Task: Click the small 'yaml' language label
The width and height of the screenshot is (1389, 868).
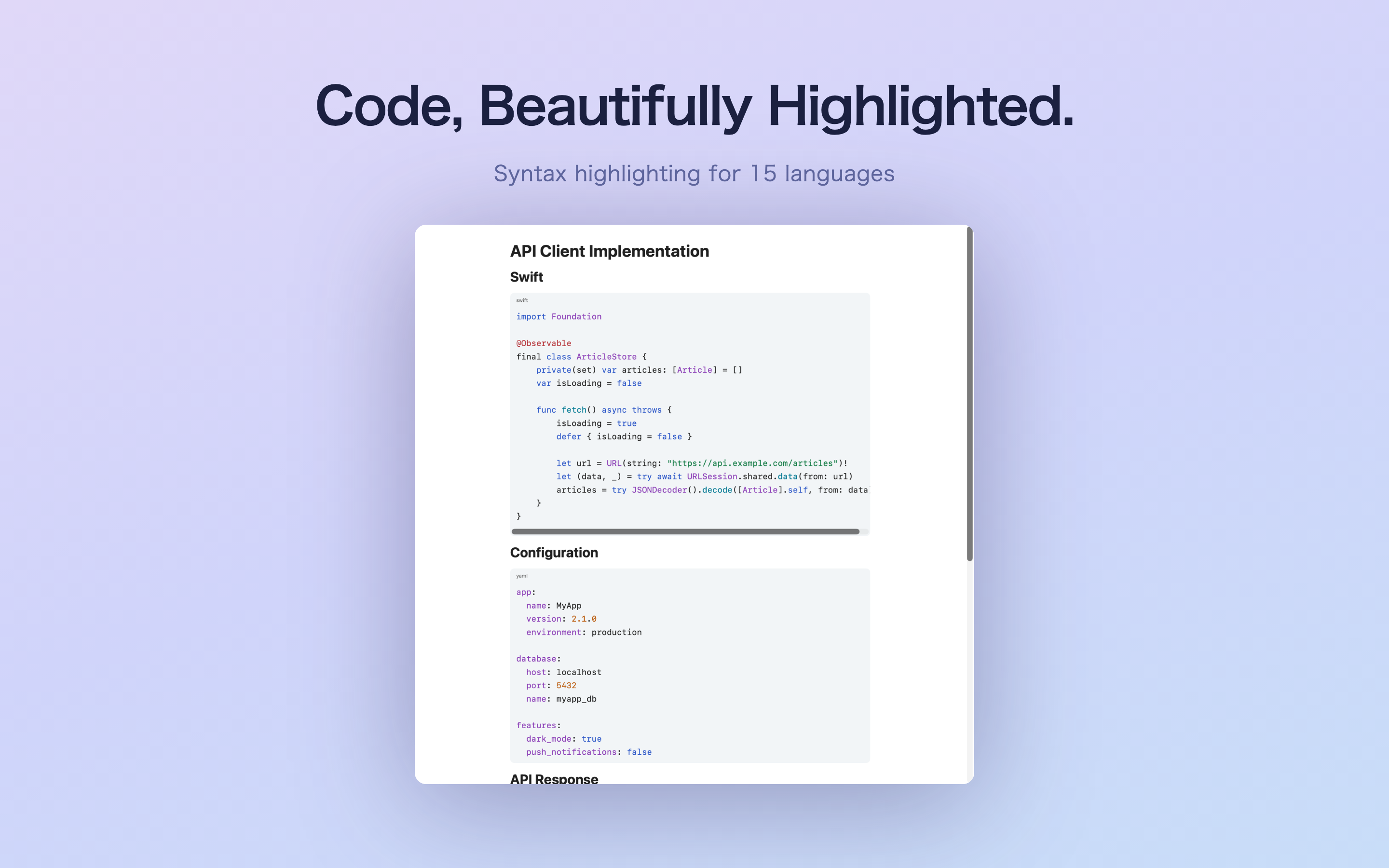Action: pos(522,576)
